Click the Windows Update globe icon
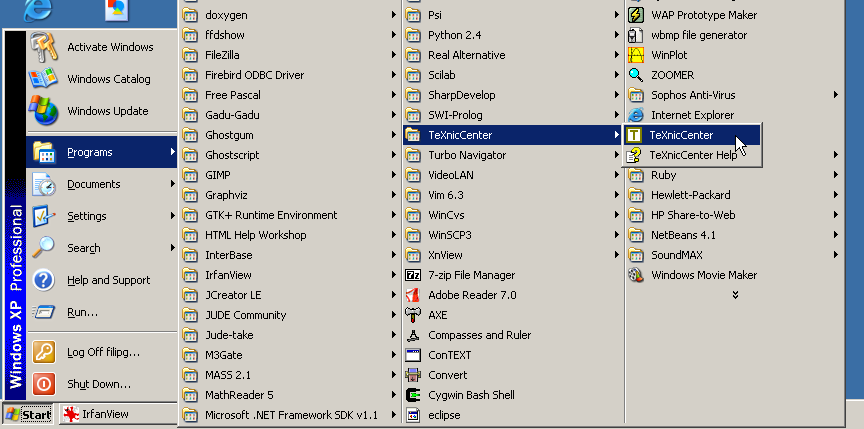Image resolution: width=864 pixels, height=429 pixels. click(44, 111)
